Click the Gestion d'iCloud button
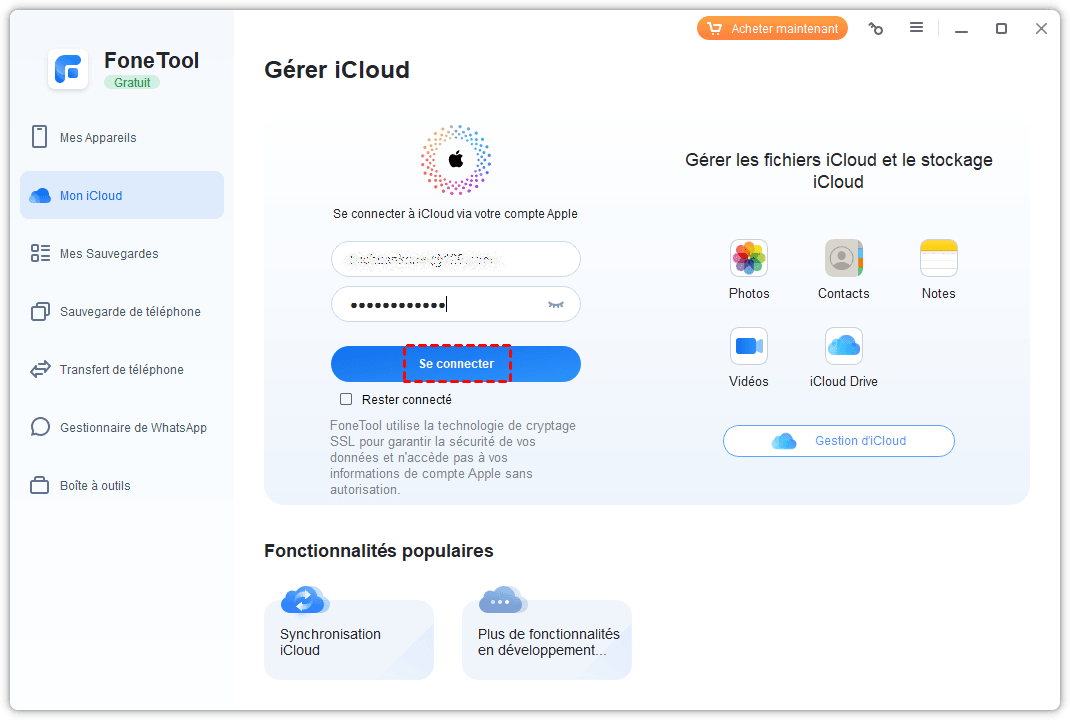This screenshot has width=1070, height=720. point(838,441)
